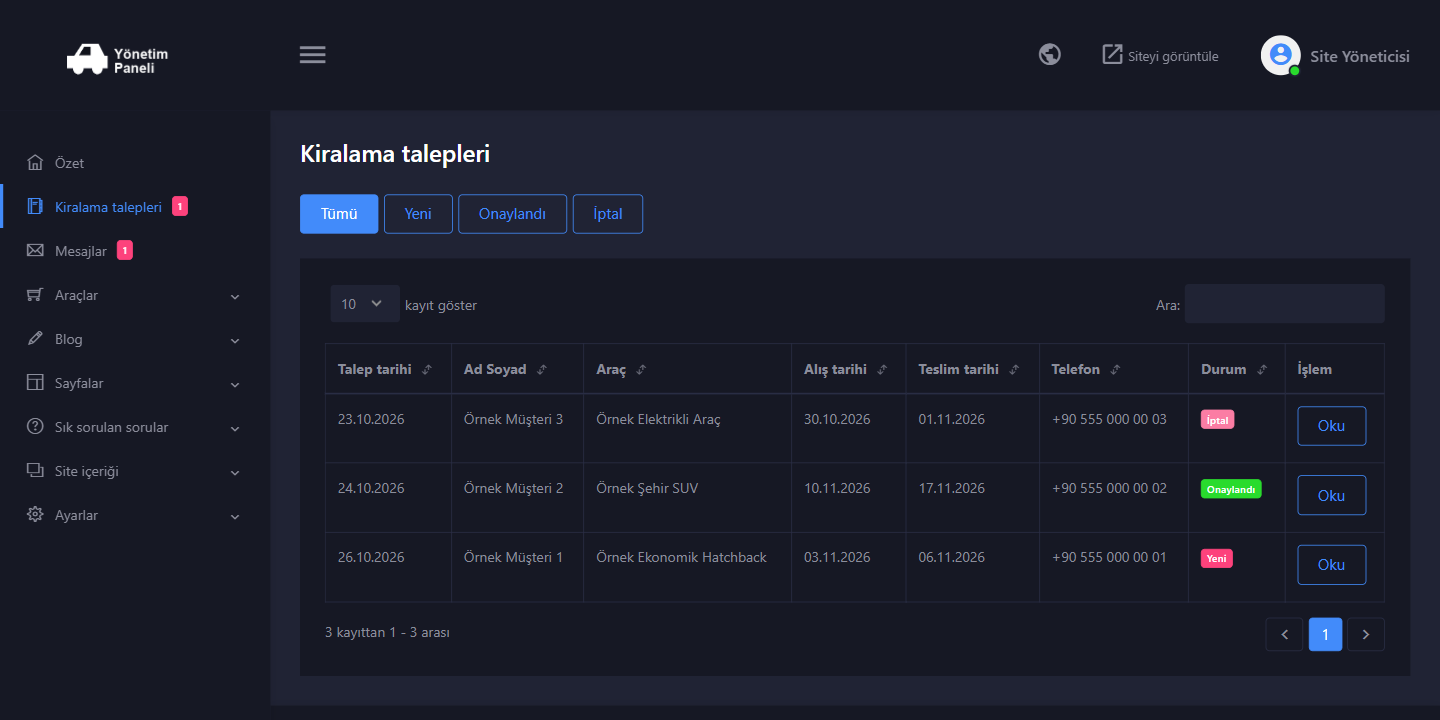Click the Sayfalar layout icon
Screen dimensions: 1440x720
pos(35,383)
